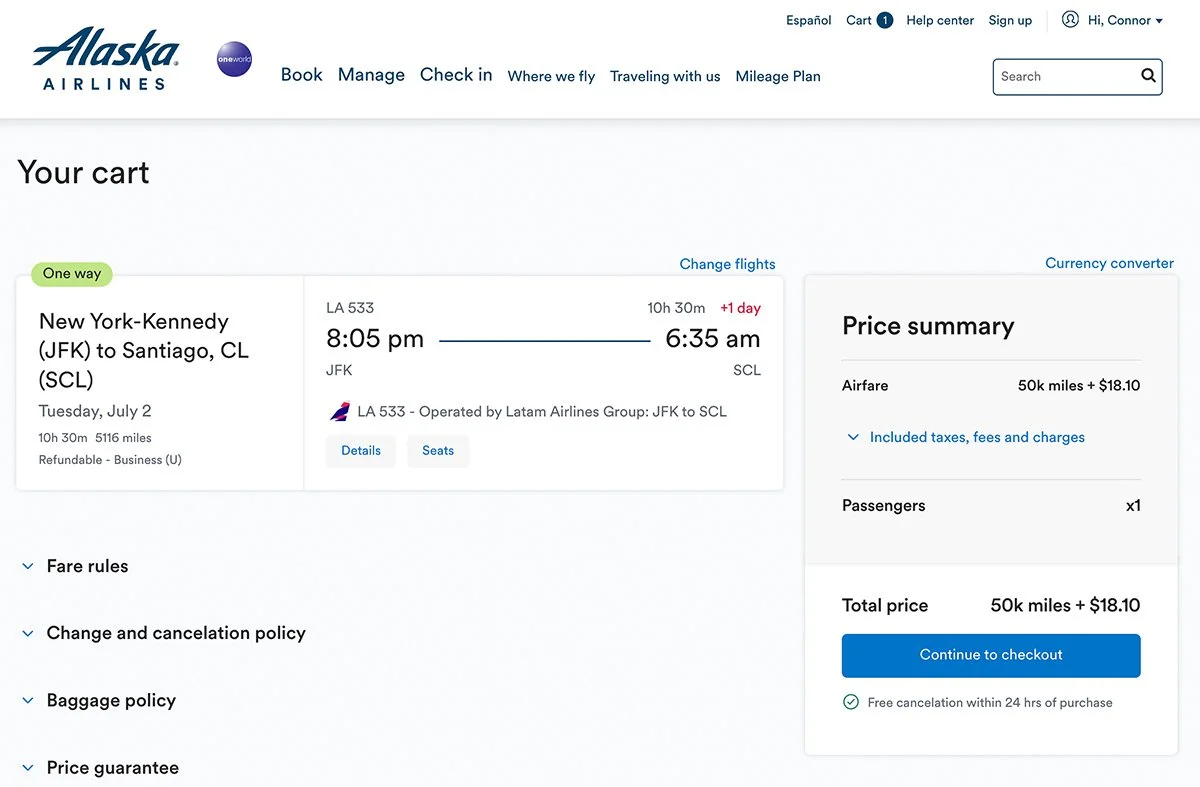Open the cart badge showing 1 item
This screenshot has height=787, width=1200.
click(884, 20)
